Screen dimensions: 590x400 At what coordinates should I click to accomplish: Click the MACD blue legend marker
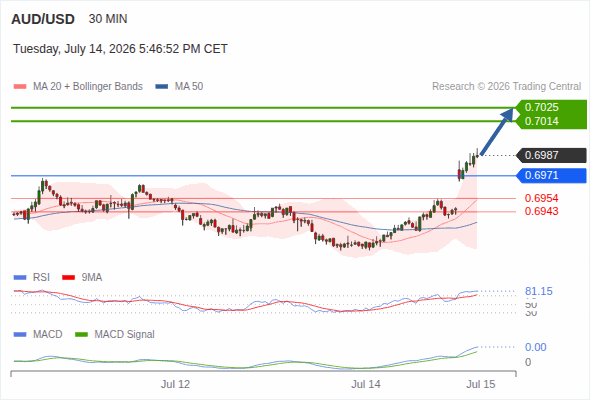(x=20, y=335)
